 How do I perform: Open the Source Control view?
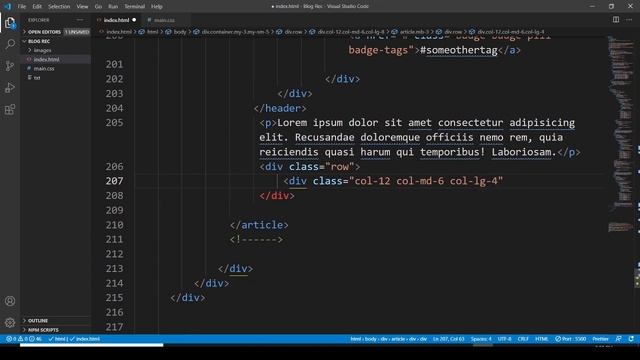[10, 66]
